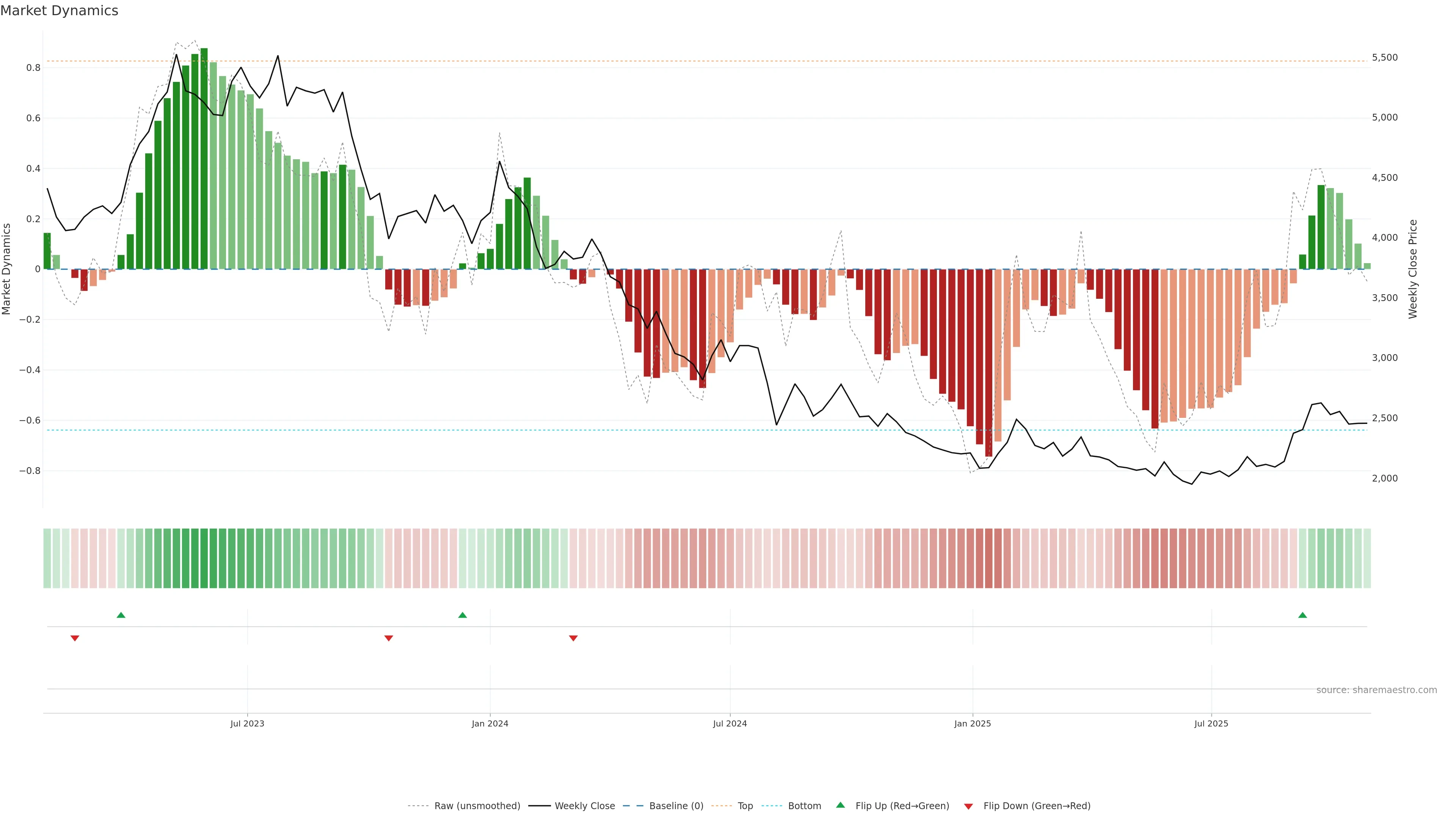Image resolution: width=1456 pixels, height=819 pixels.
Task: Click the flip-up marker just before Jan 2024
Action: (462, 615)
